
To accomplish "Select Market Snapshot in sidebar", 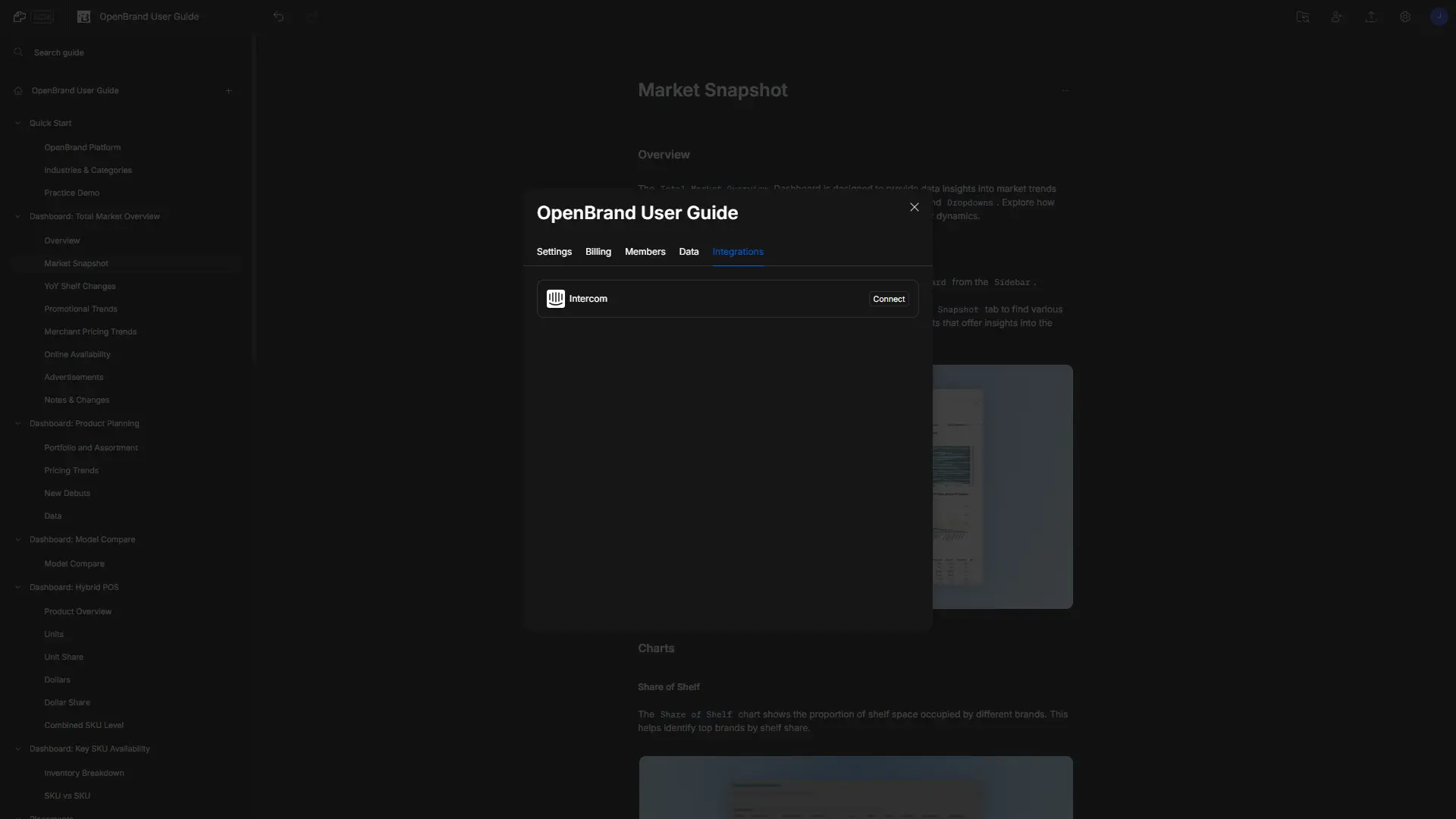I will [76, 263].
